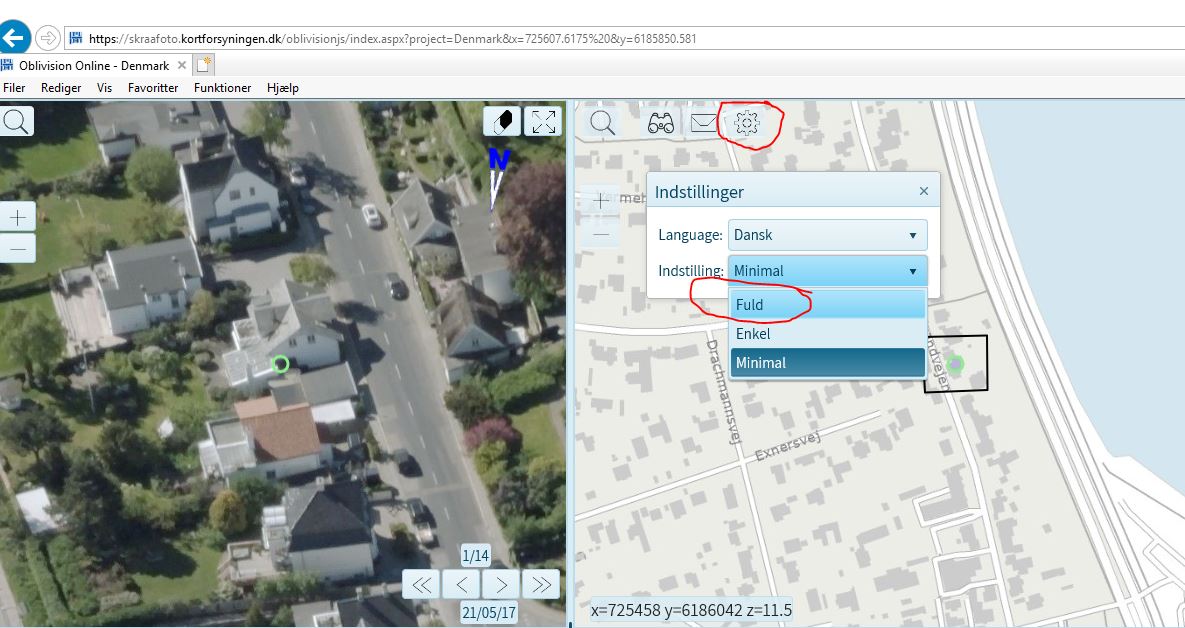The height and width of the screenshot is (628, 1185).
Task: Open settings with the gear icon
Action: 747,122
